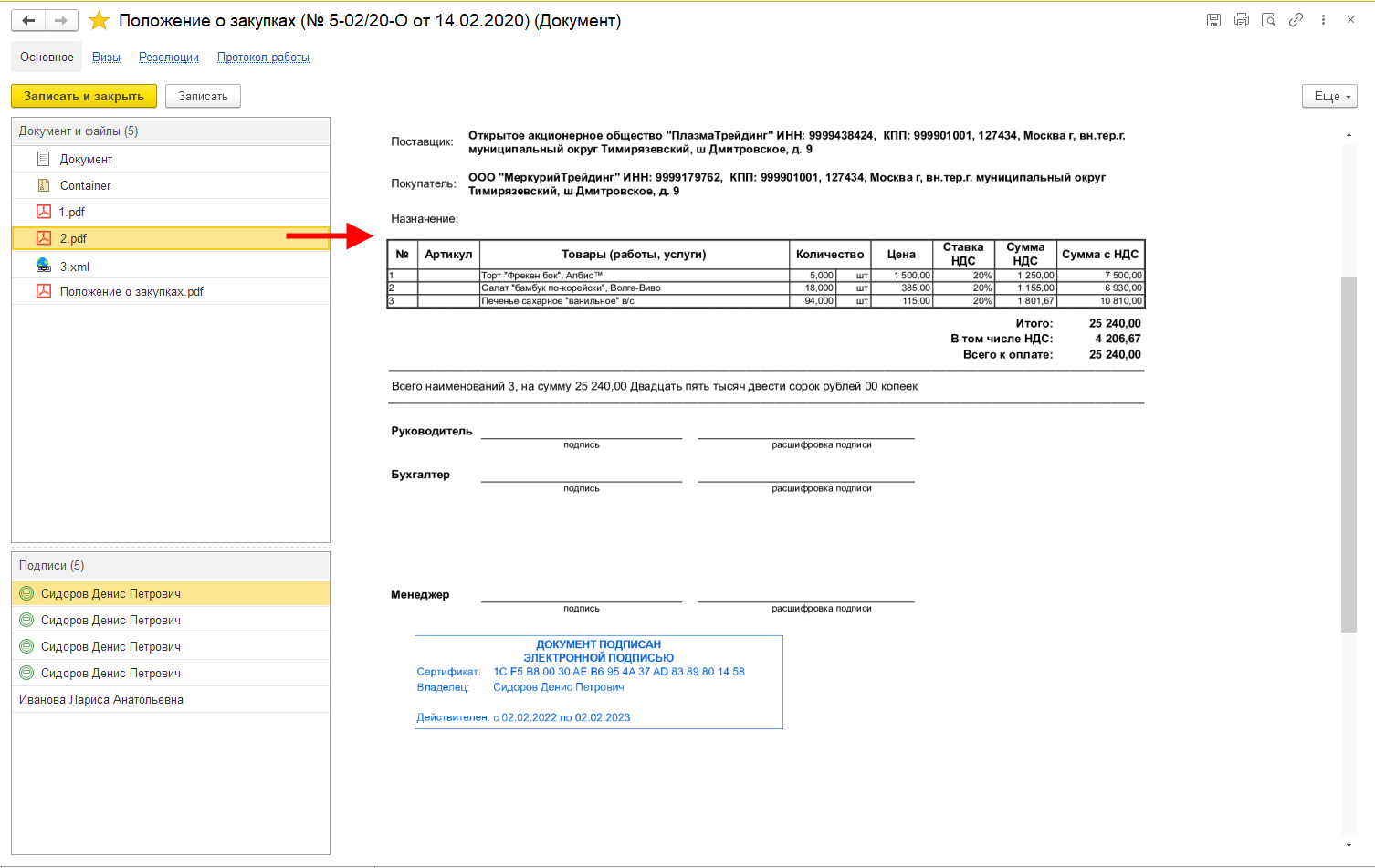The image size is (1375, 868).
Task: Click ДОКУМЕНТ ПОДПИСАН stamp title
Action: 598,644
